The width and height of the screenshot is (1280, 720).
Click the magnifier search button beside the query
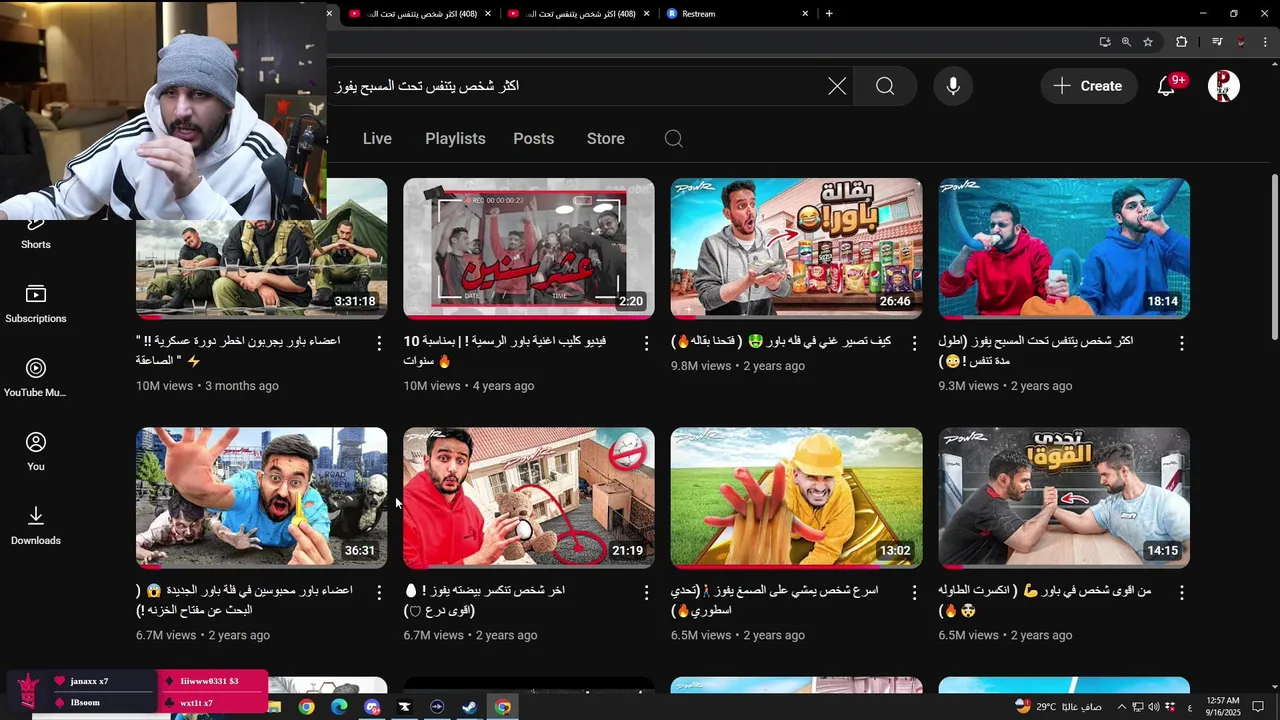point(885,86)
